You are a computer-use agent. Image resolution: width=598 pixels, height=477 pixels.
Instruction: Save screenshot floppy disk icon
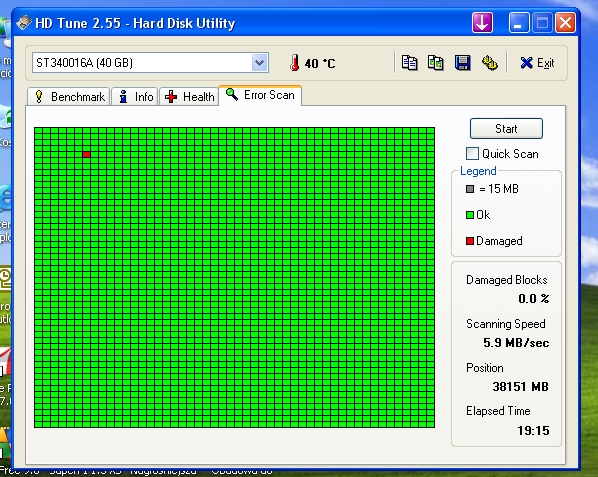462,63
